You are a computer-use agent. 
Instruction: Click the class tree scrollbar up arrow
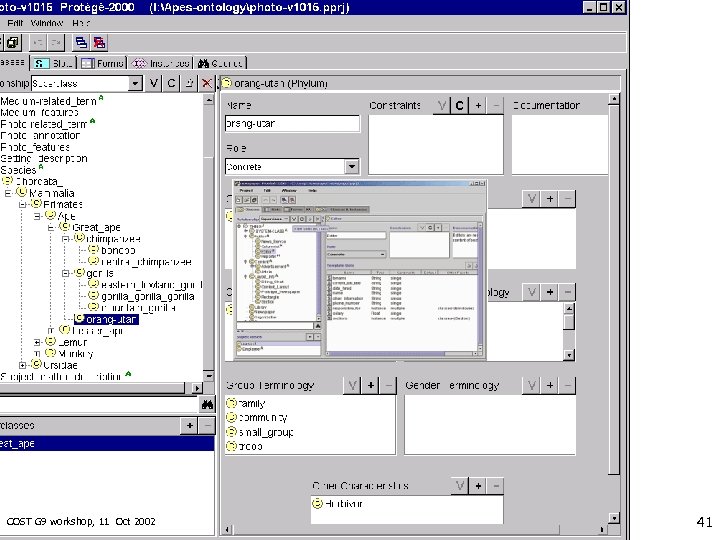pos(208,100)
